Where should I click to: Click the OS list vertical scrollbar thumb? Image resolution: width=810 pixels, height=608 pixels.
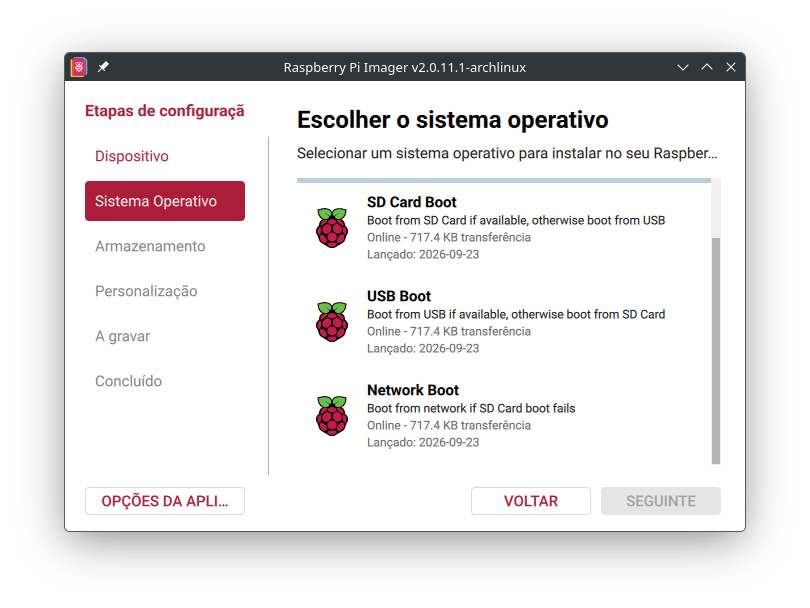[x=715, y=351]
